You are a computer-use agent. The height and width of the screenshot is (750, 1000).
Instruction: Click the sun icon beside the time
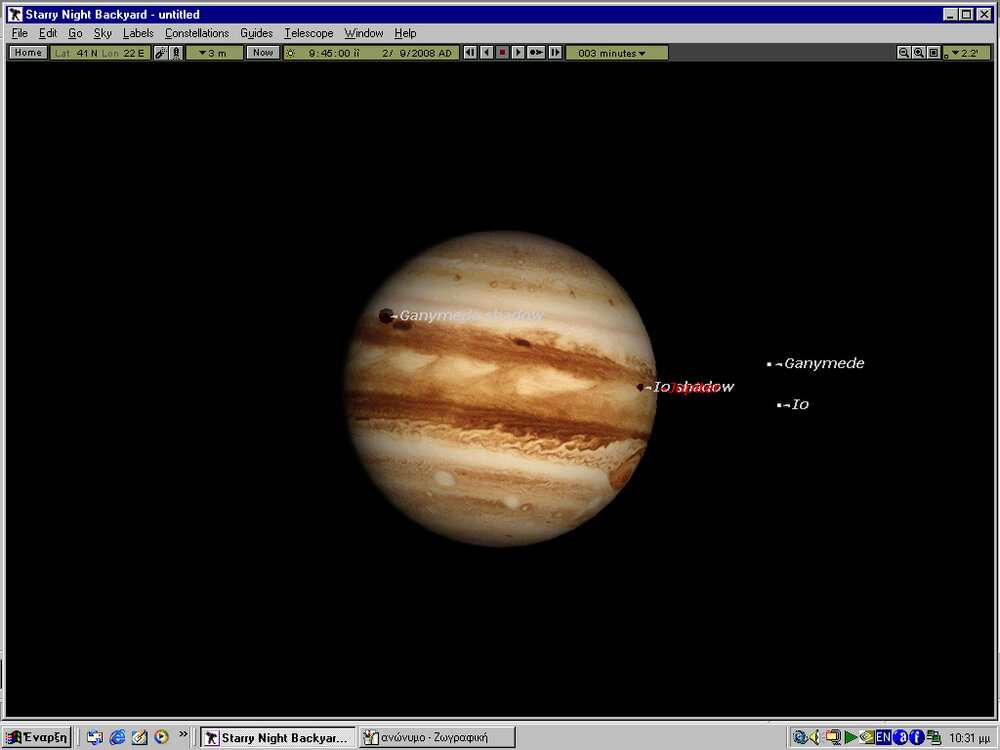(291, 53)
